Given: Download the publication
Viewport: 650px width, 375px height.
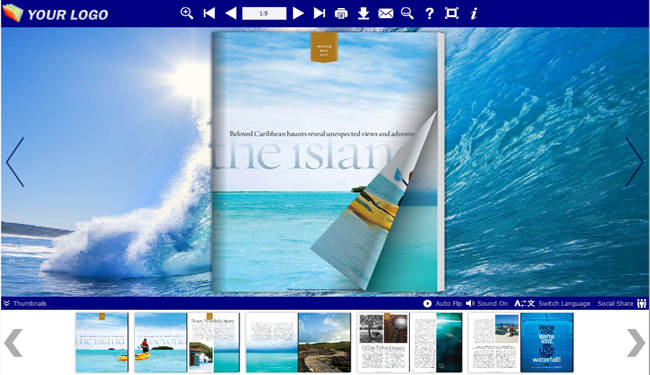Looking at the screenshot, I should coord(363,14).
